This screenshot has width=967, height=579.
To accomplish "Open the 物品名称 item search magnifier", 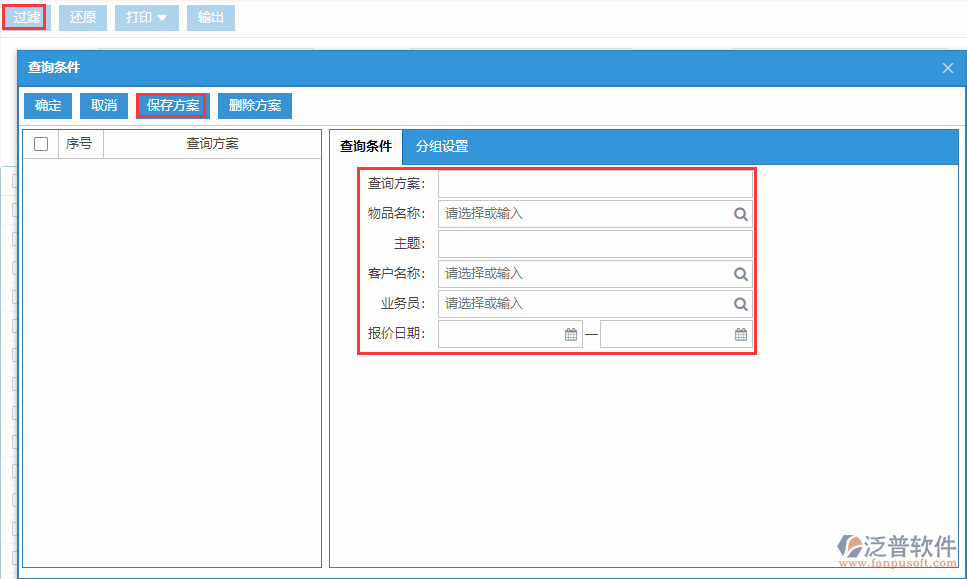I will point(741,213).
